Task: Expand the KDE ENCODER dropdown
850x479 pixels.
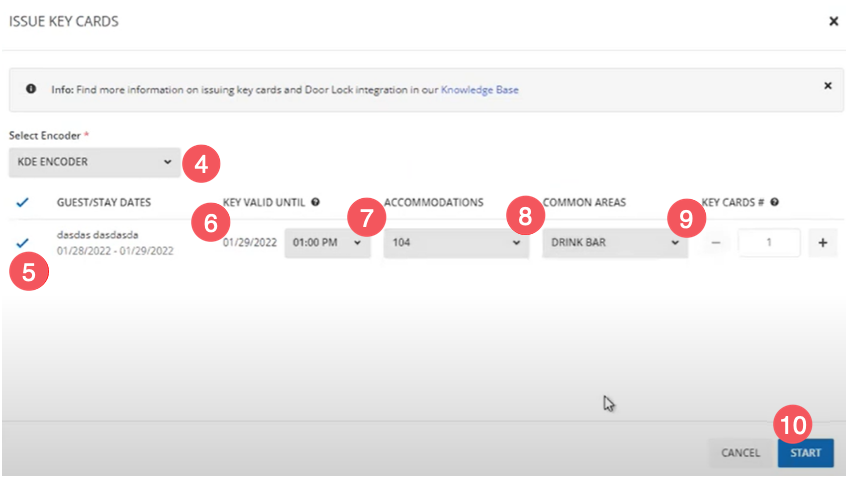Action: [94, 161]
